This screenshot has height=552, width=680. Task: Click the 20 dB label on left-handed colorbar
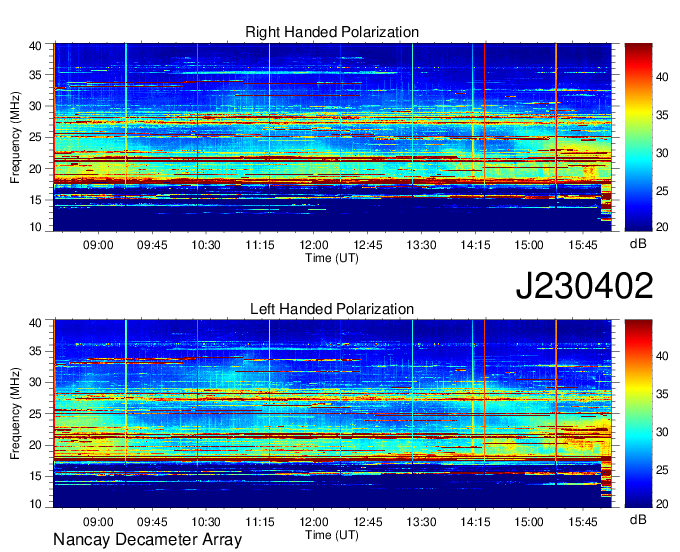coord(662,503)
